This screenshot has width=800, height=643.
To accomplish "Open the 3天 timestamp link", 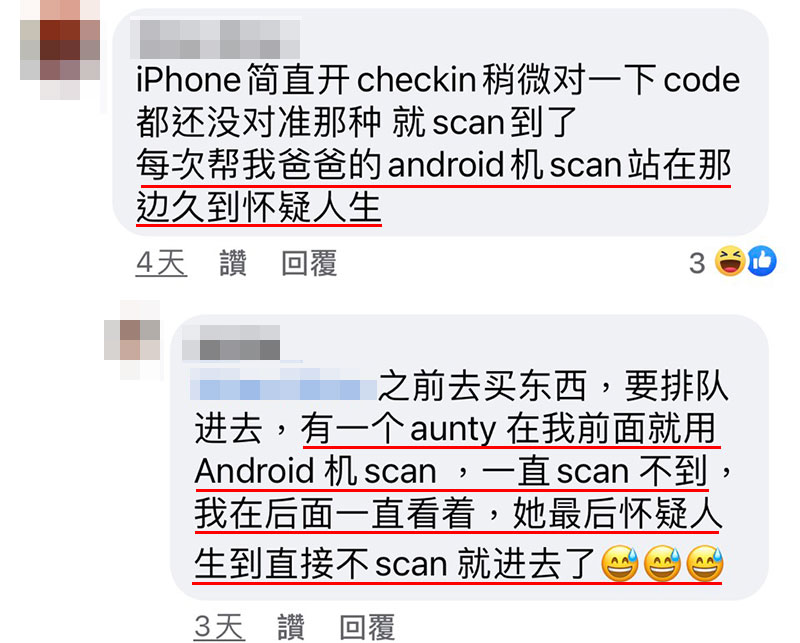I will 219,627.
